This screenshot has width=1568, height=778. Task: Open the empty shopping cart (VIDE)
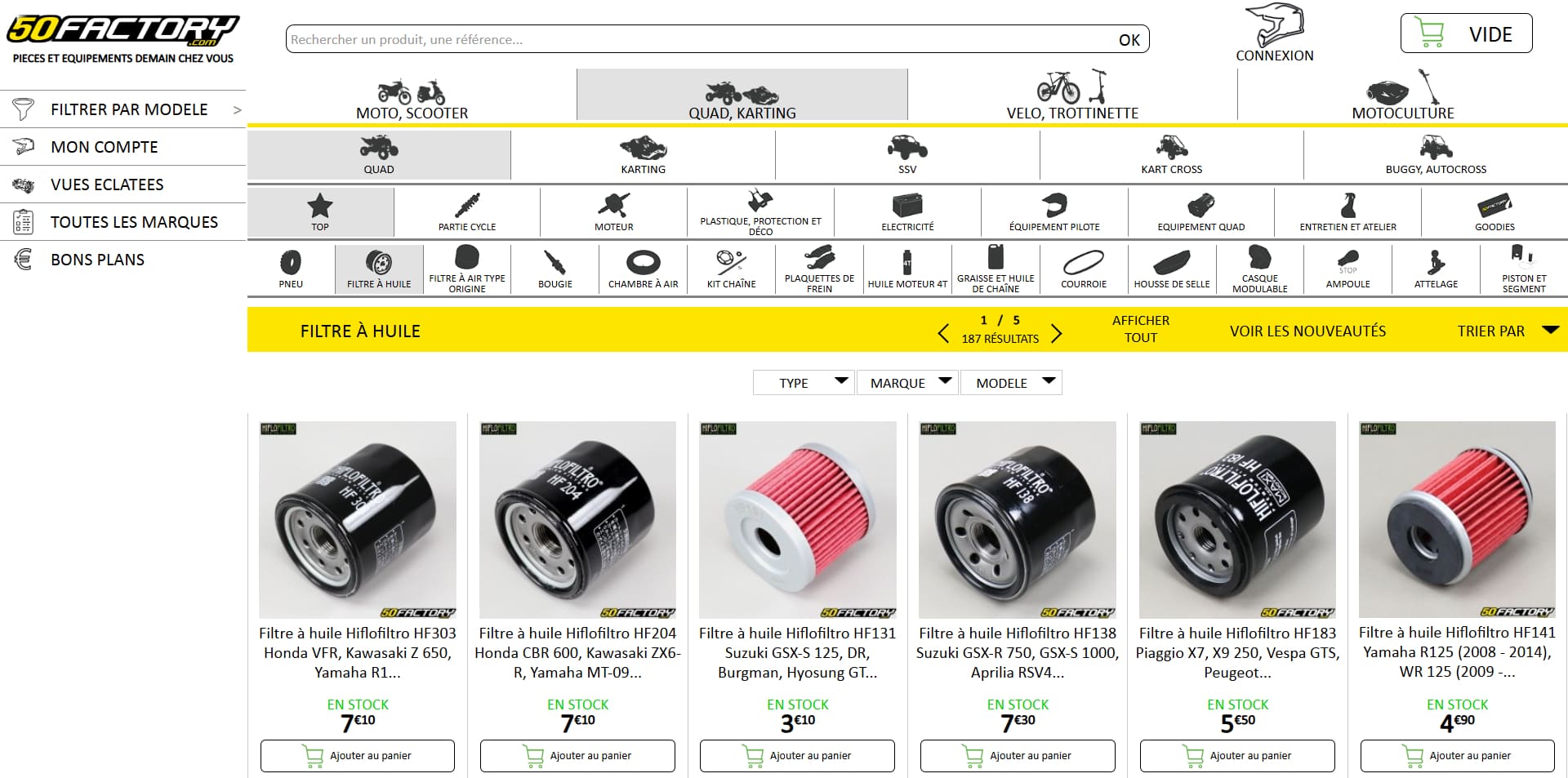1466,33
